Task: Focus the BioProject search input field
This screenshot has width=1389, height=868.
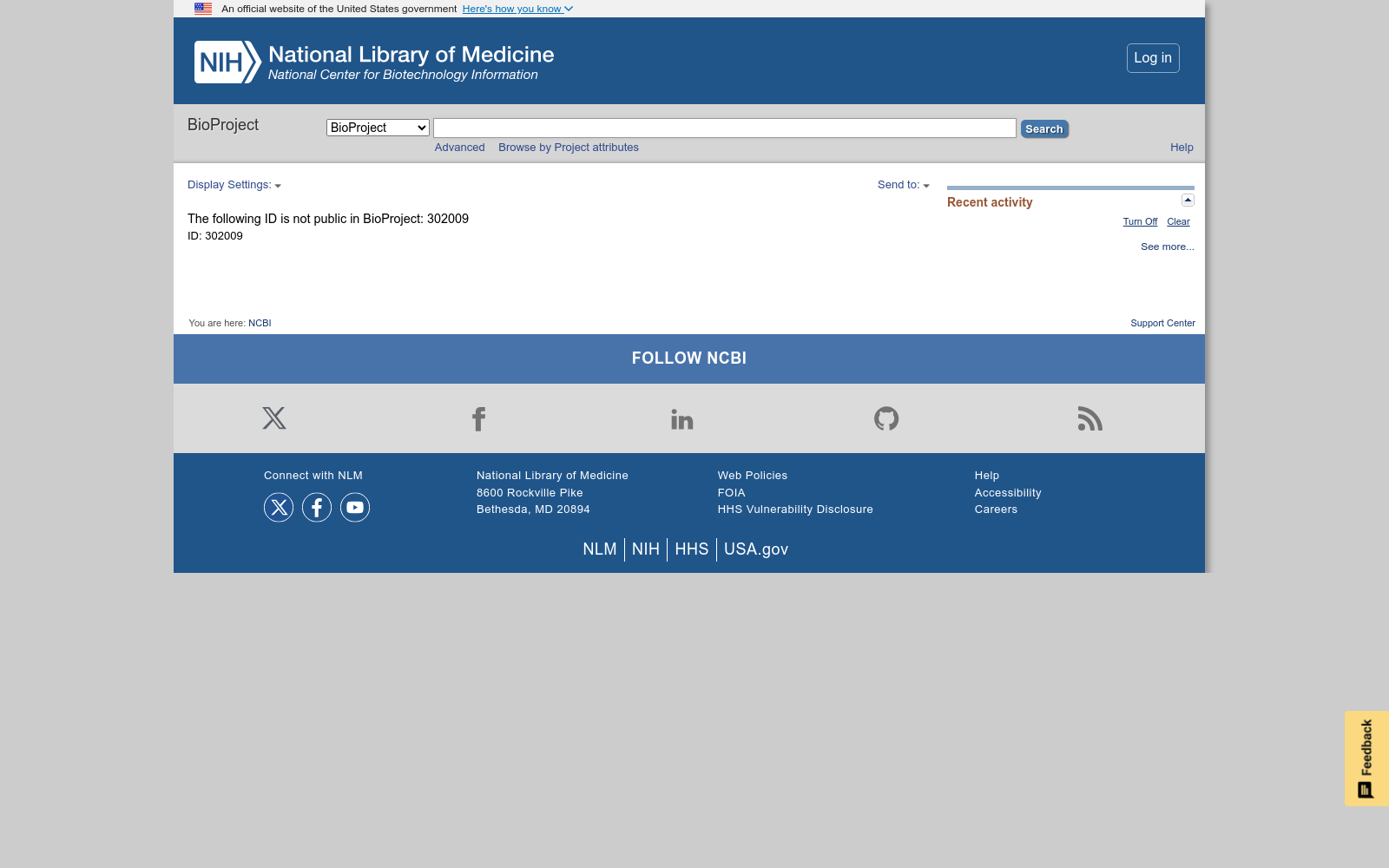Action: click(x=725, y=128)
